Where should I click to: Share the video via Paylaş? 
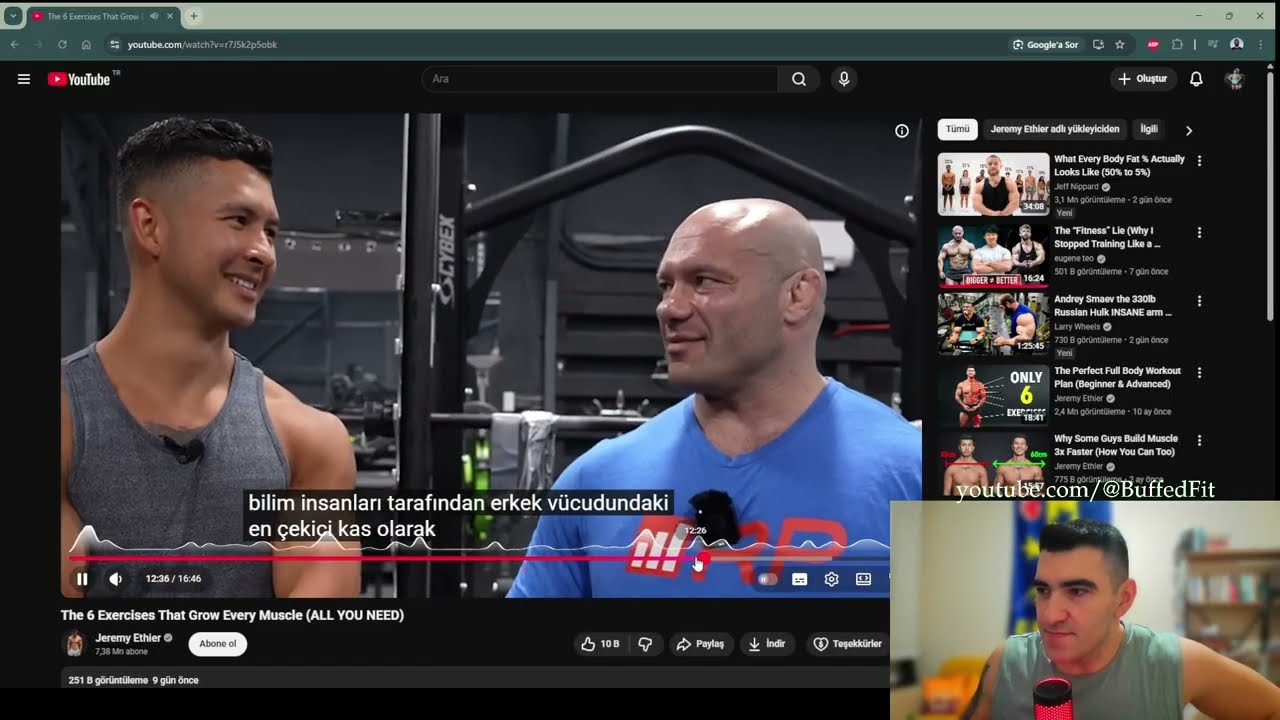click(701, 644)
